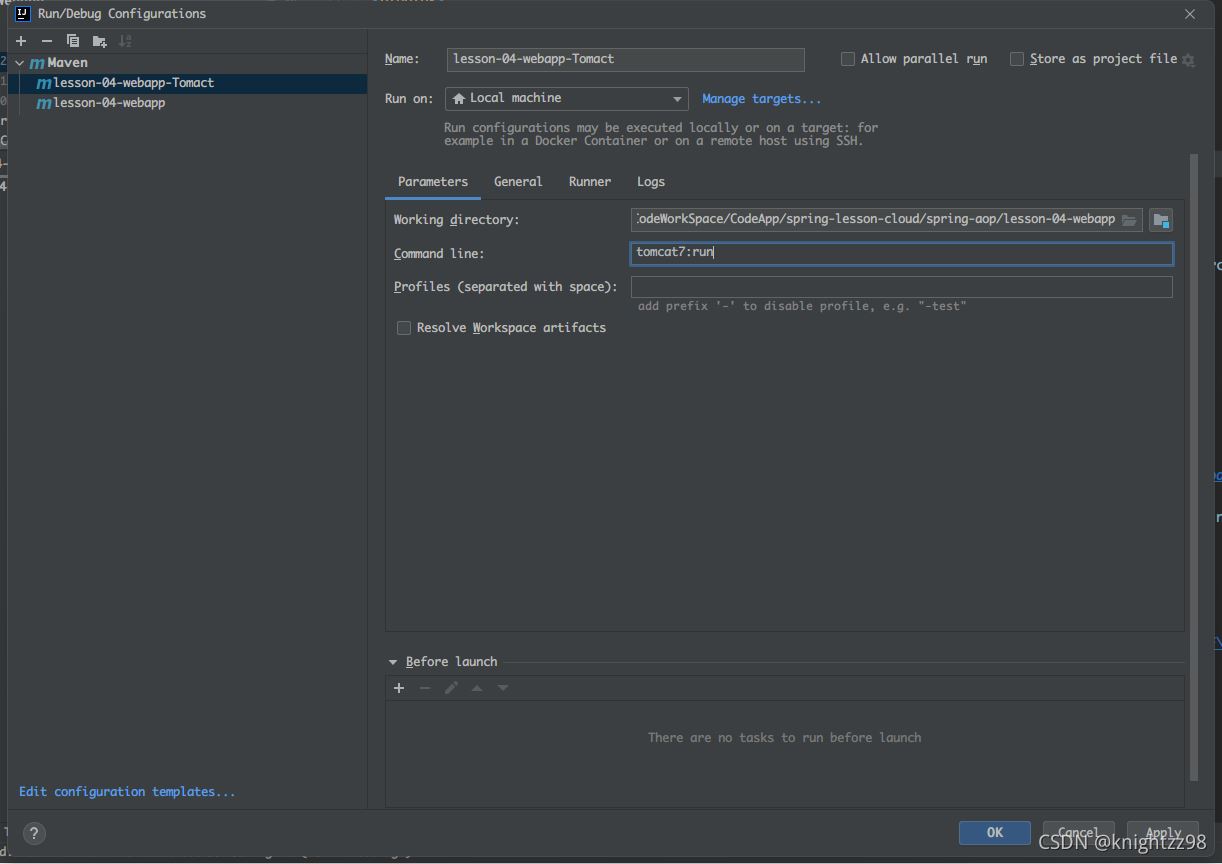Open Edit configuration templates link
This screenshot has height=864, width=1222.
(x=127, y=792)
